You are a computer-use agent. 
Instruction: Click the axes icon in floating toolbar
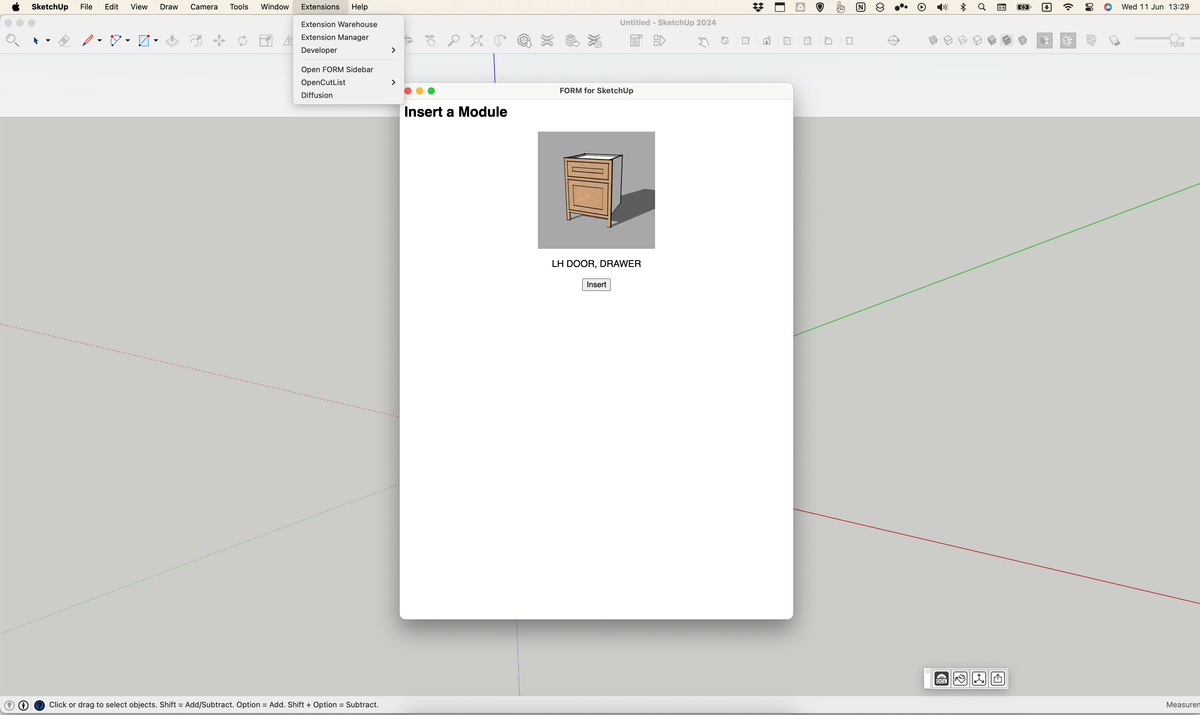coord(979,679)
